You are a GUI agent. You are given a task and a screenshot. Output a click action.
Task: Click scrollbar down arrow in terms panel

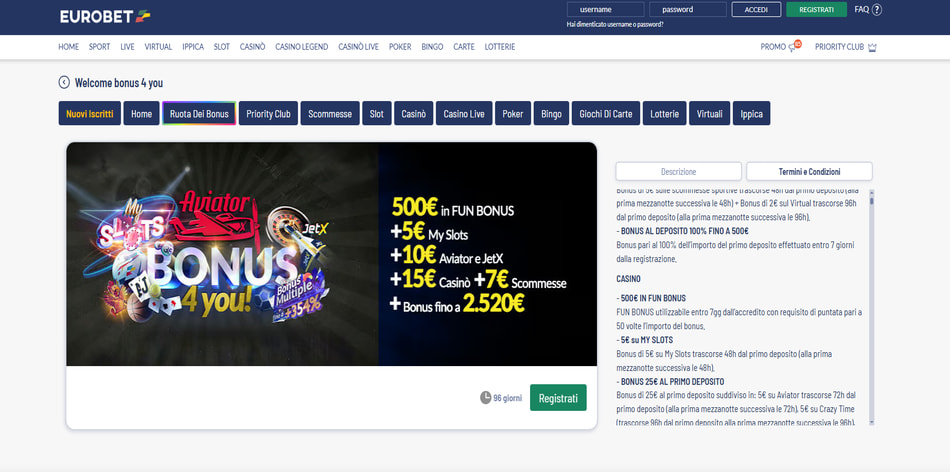872,422
